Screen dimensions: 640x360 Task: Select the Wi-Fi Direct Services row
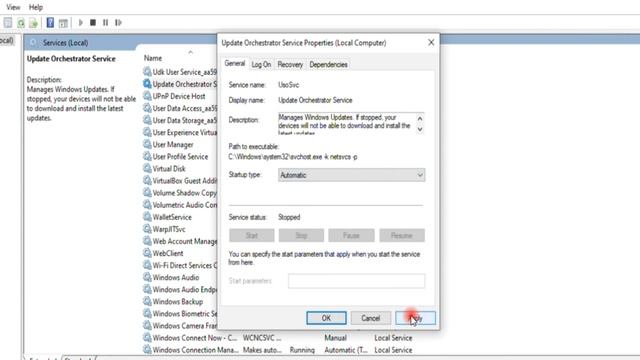180,265
